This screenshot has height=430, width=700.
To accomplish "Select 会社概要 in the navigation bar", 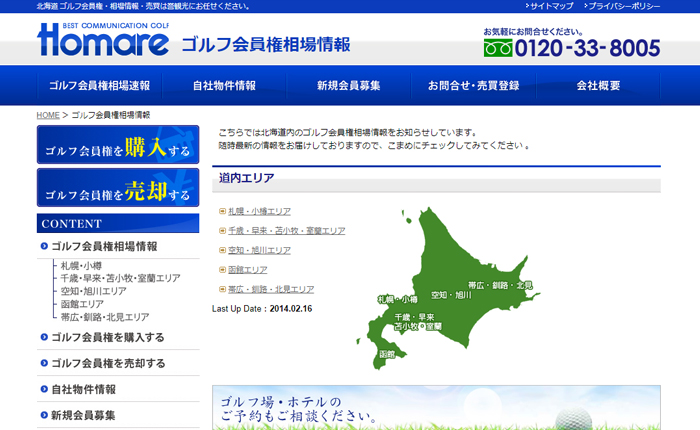I will coord(598,86).
